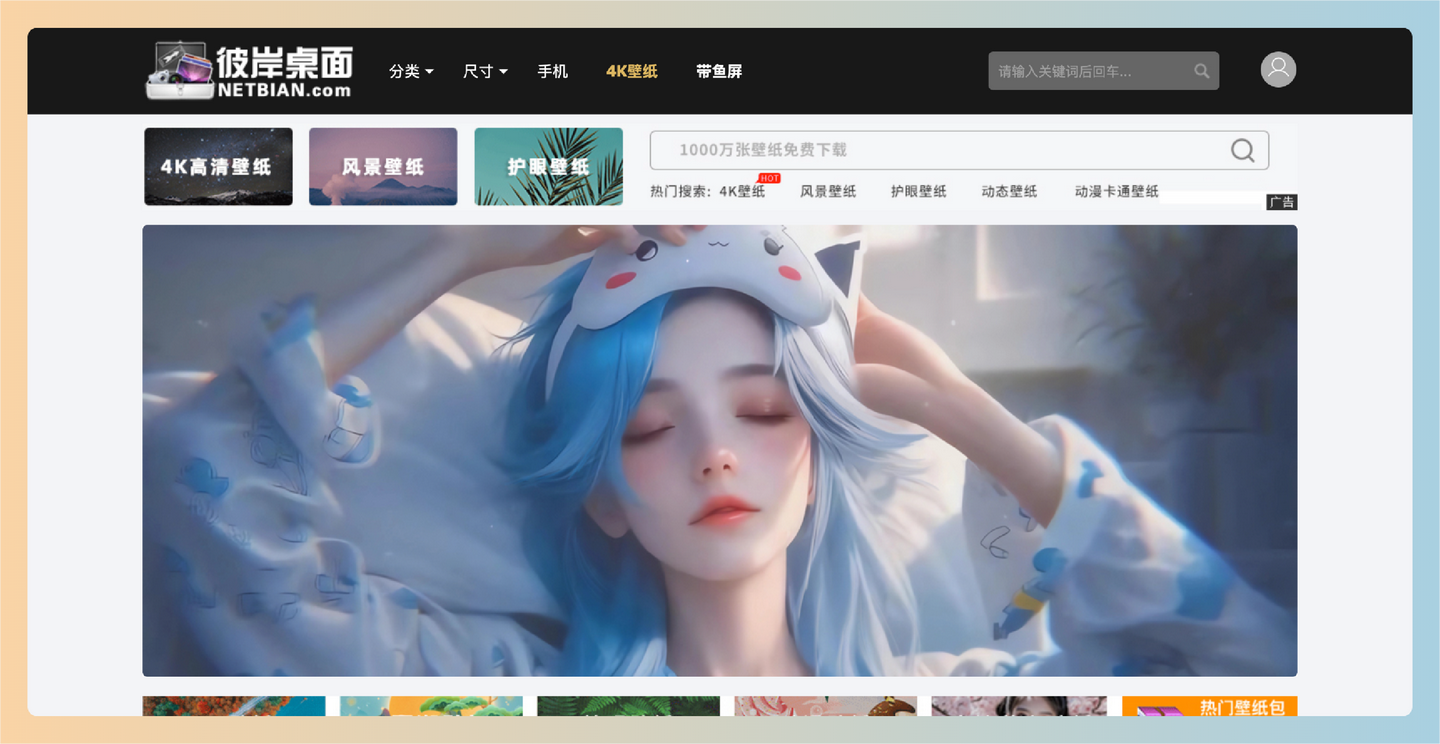Open the 4K高清壁纸 banner
This screenshot has width=1440, height=744.
point(218,166)
